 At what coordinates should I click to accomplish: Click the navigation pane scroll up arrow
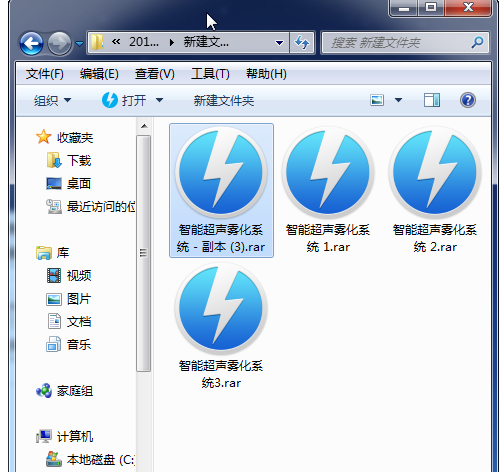tap(144, 126)
